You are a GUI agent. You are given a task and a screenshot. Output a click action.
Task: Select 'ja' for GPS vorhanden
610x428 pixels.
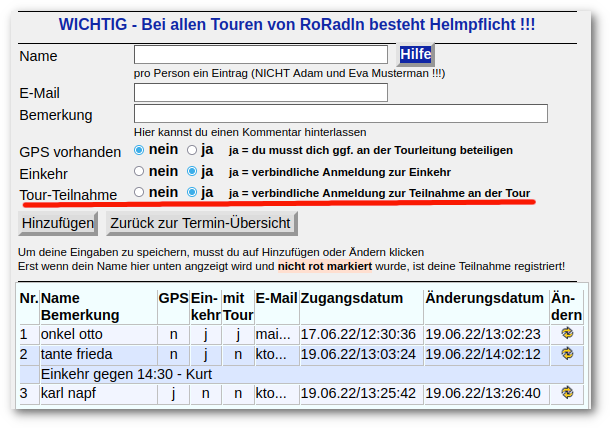(x=192, y=150)
